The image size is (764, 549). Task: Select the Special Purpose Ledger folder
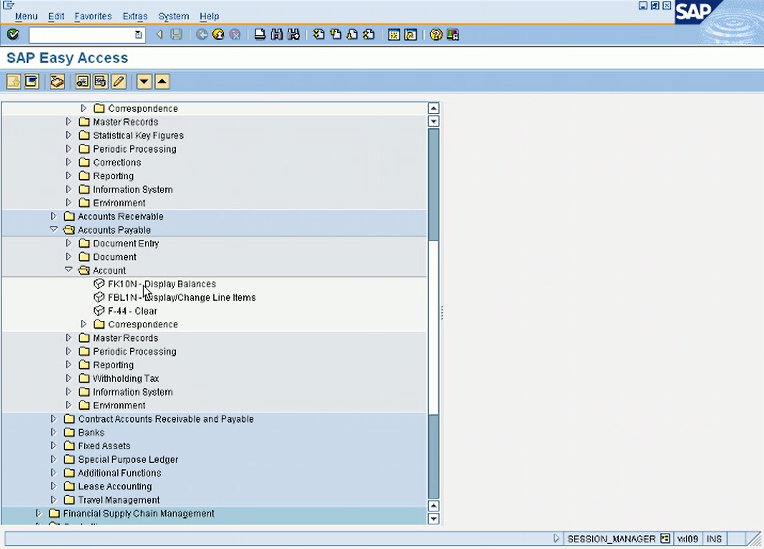[x=128, y=459]
